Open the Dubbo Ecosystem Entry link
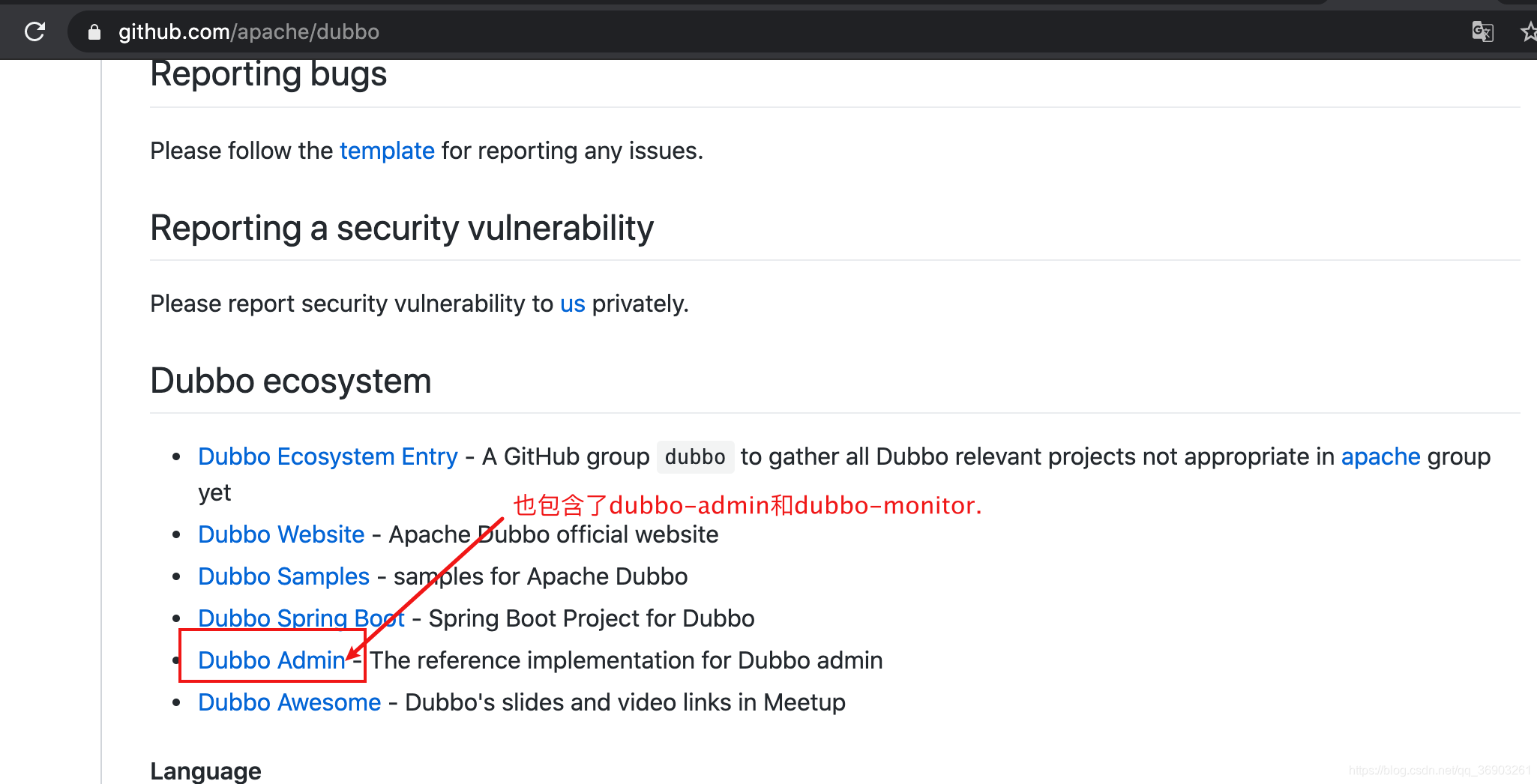This screenshot has width=1537, height=784. coord(328,456)
